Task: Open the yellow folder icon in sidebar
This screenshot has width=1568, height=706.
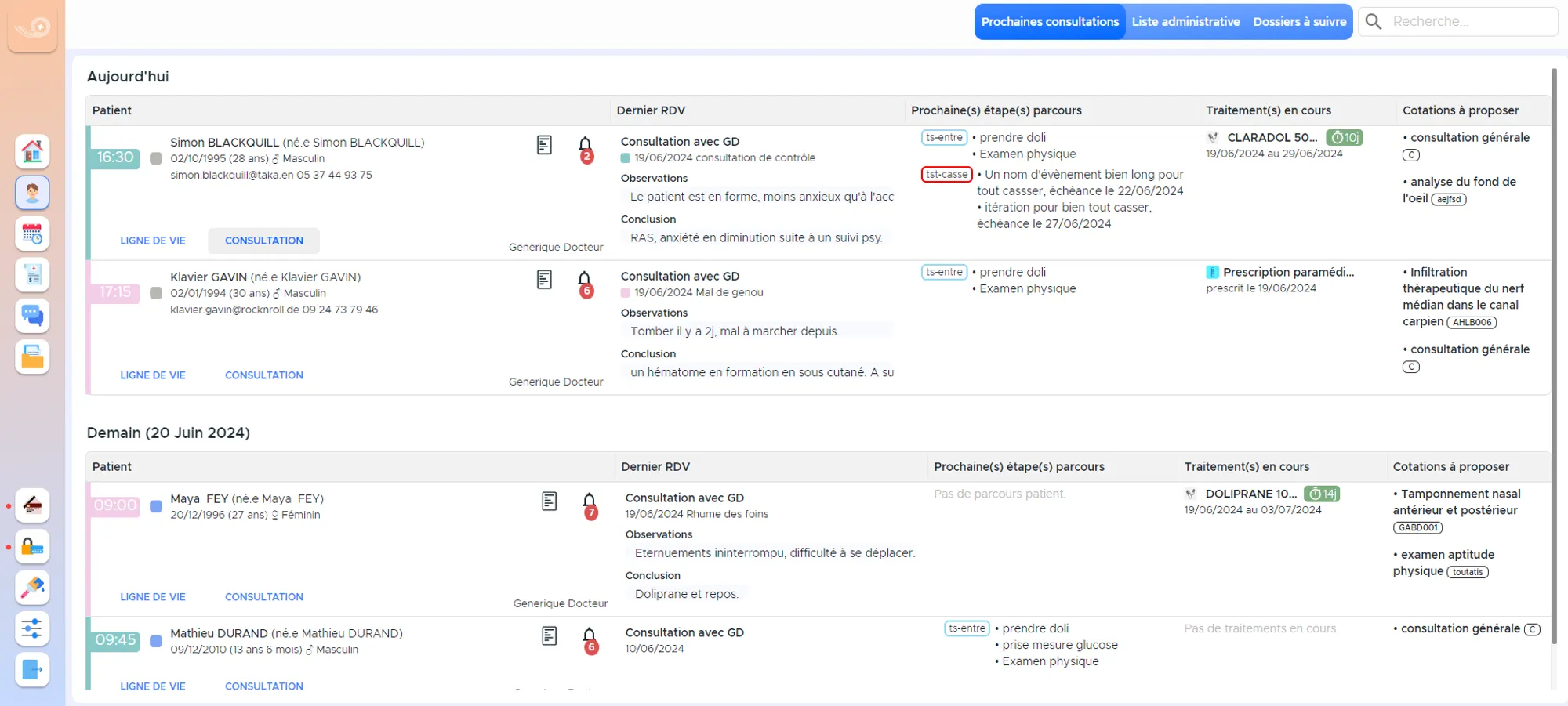Action: pyautogui.click(x=32, y=357)
